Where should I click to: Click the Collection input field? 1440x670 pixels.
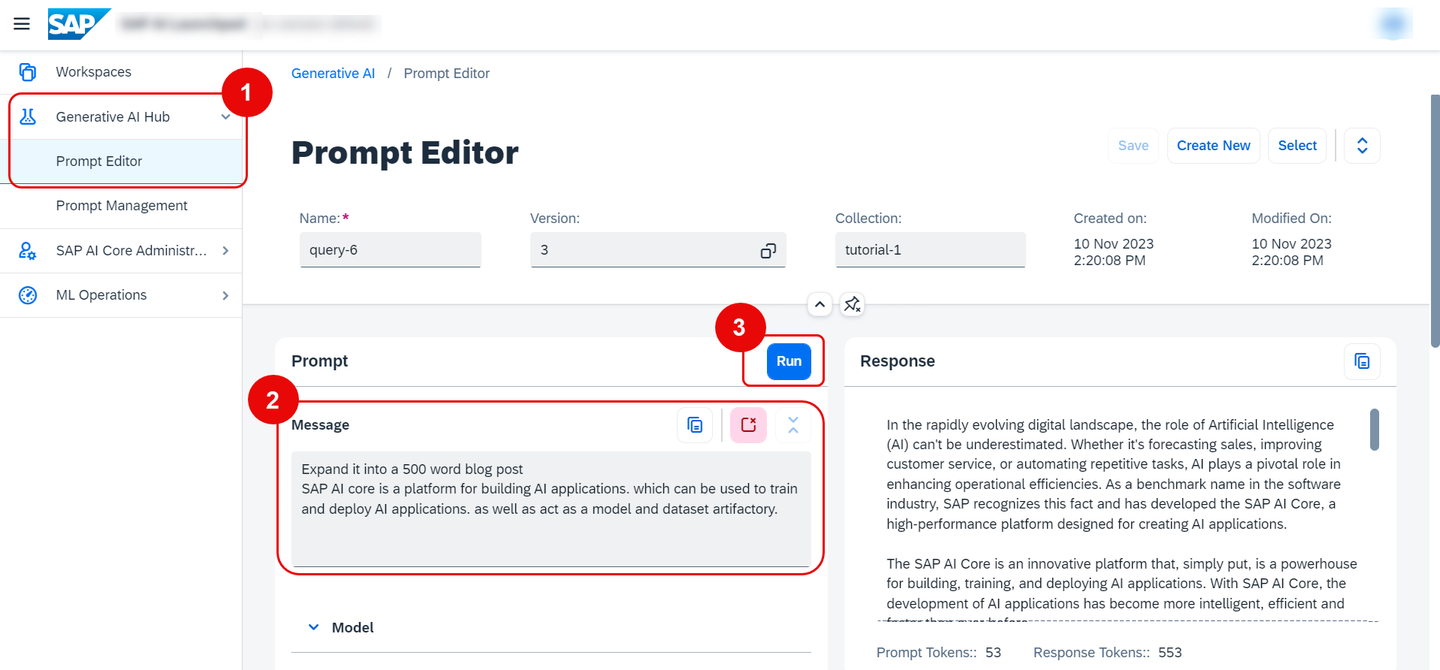point(930,250)
